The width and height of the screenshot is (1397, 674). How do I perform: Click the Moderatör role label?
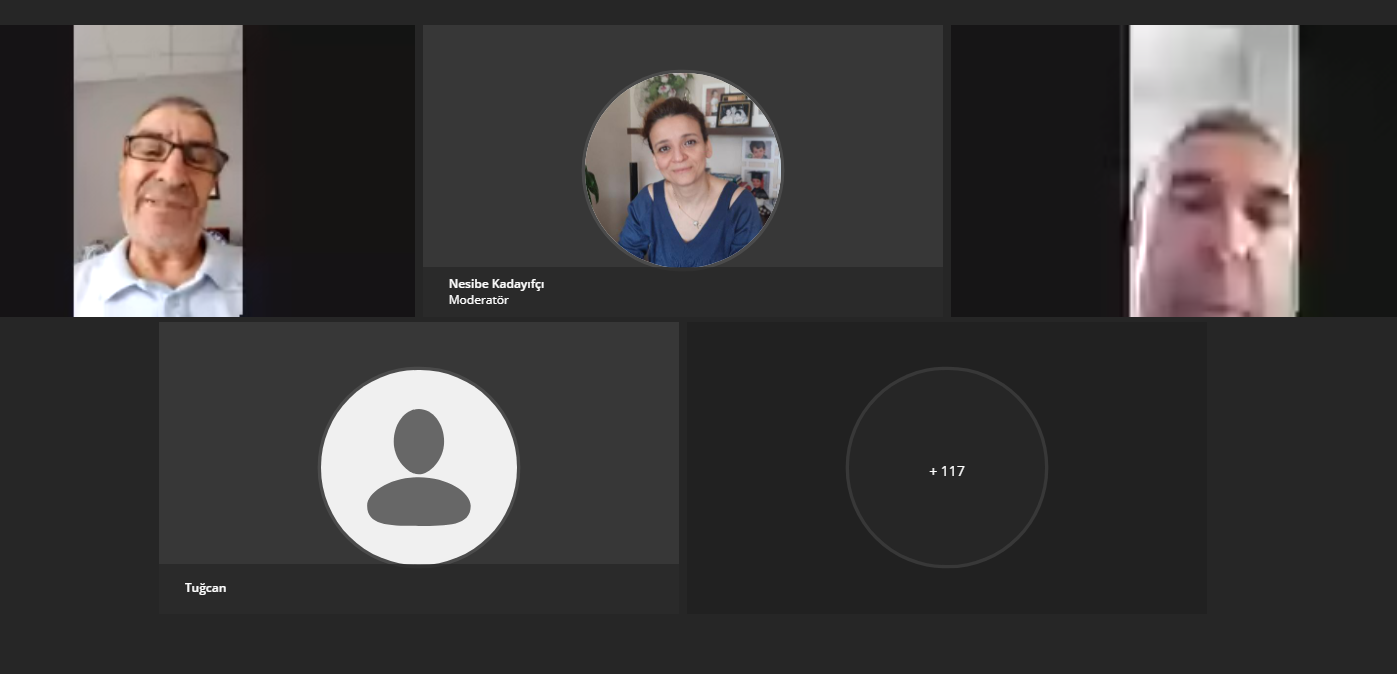pos(478,300)
